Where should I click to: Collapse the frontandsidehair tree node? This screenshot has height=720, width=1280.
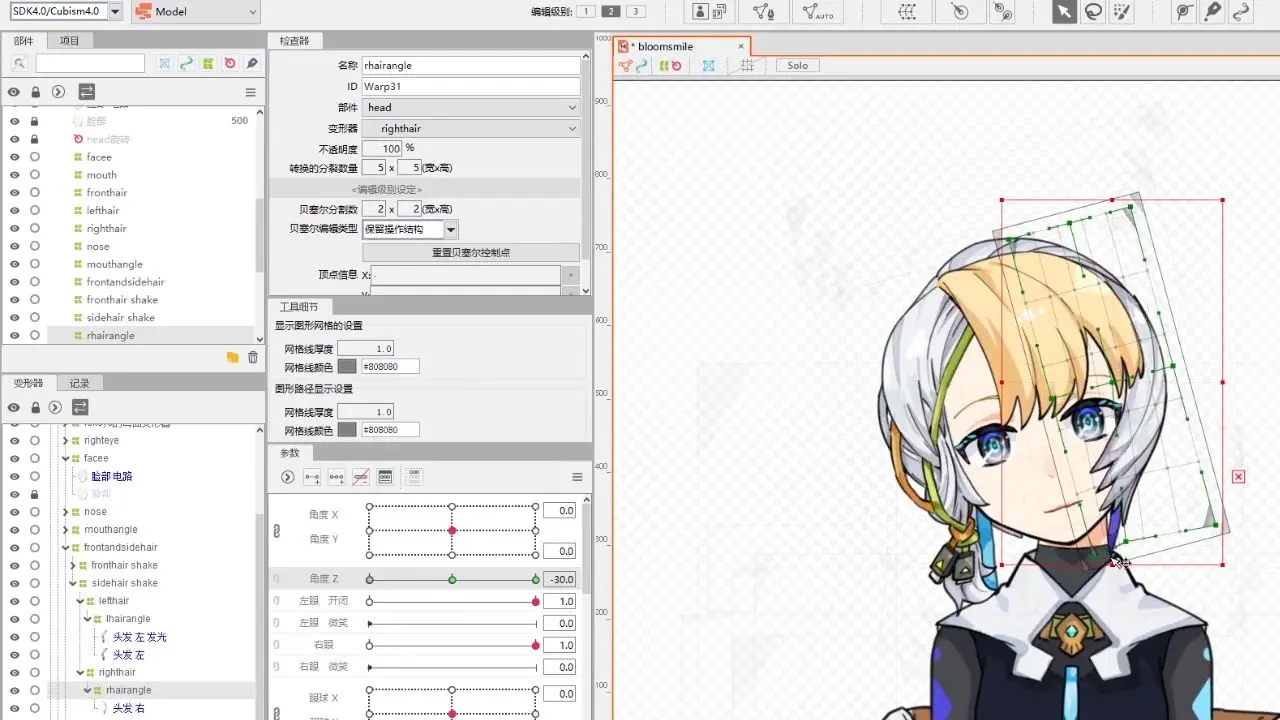pos(66,548)
